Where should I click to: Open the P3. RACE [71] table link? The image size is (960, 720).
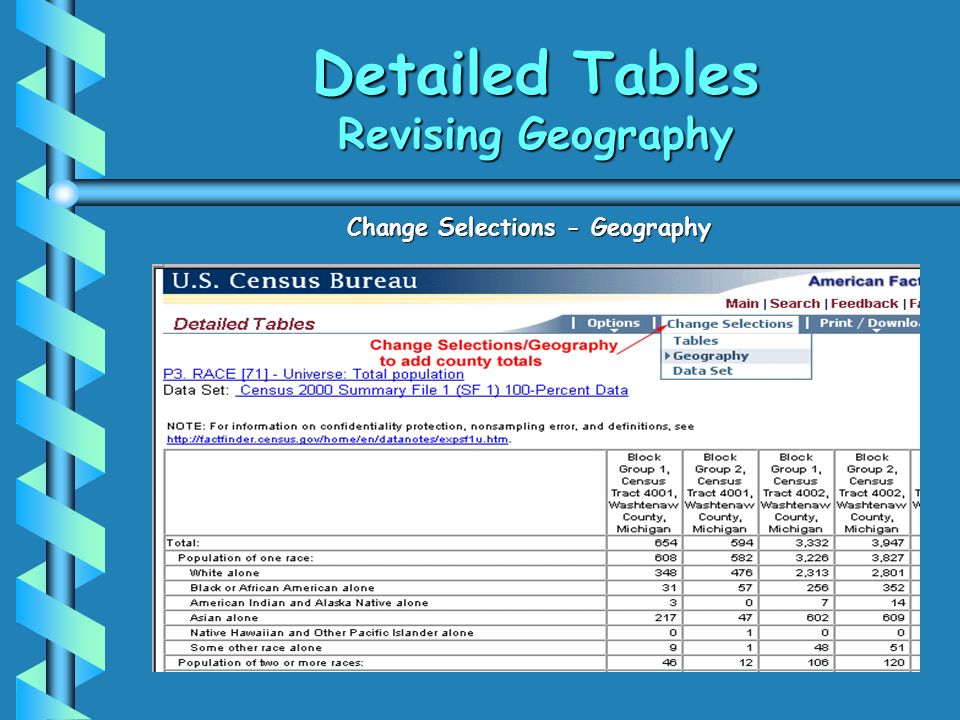coord(313,374)
